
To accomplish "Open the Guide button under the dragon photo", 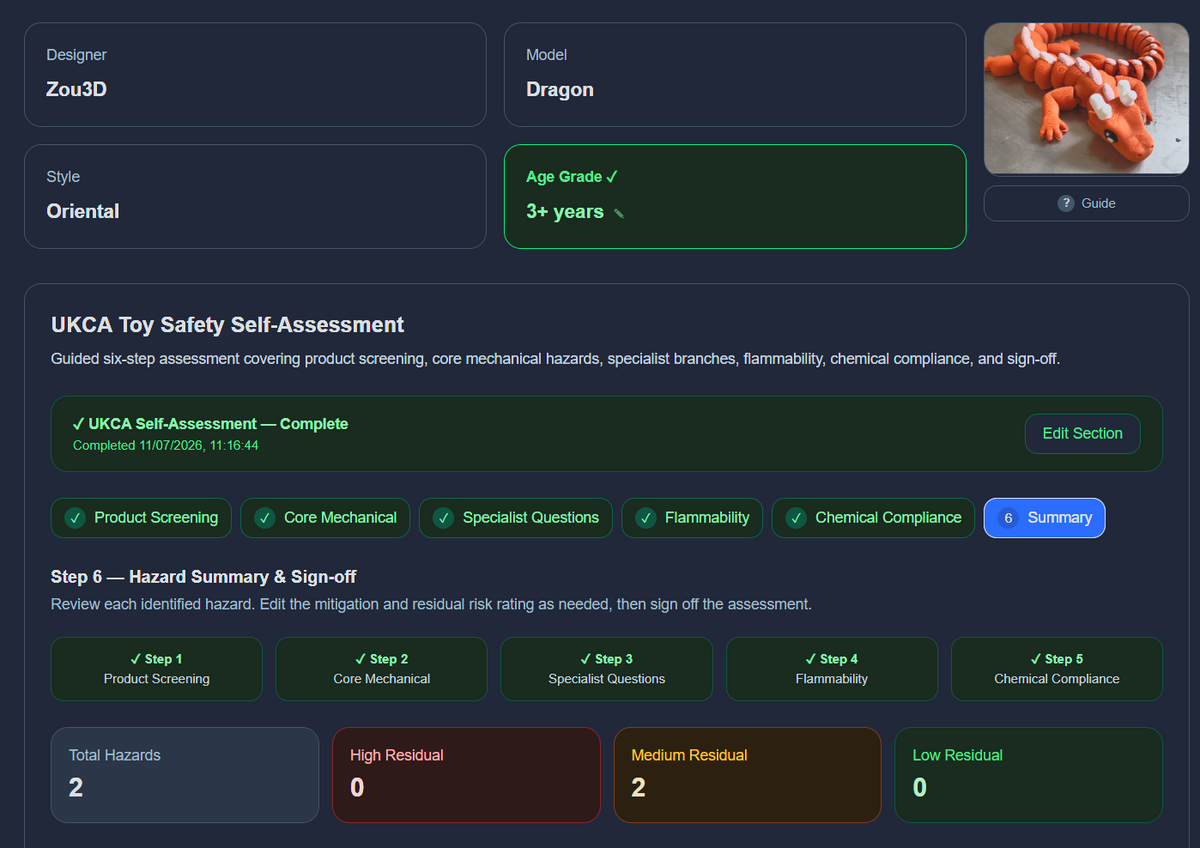I will (1086, 203).
